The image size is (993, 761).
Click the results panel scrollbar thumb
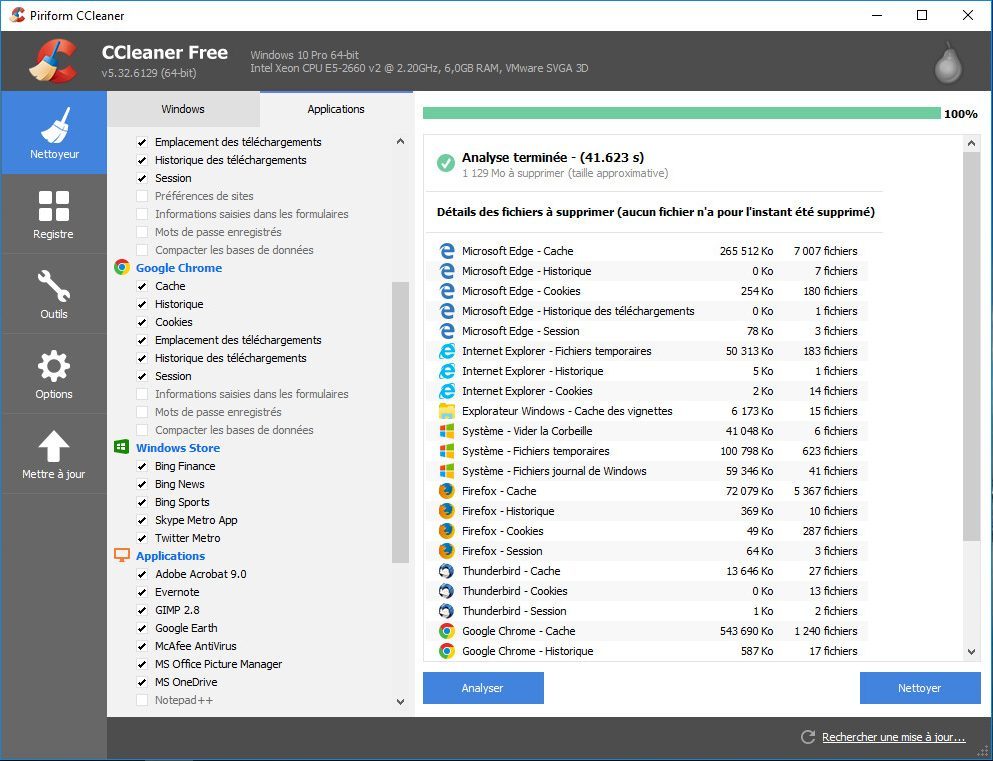click(x=971, y=347)
